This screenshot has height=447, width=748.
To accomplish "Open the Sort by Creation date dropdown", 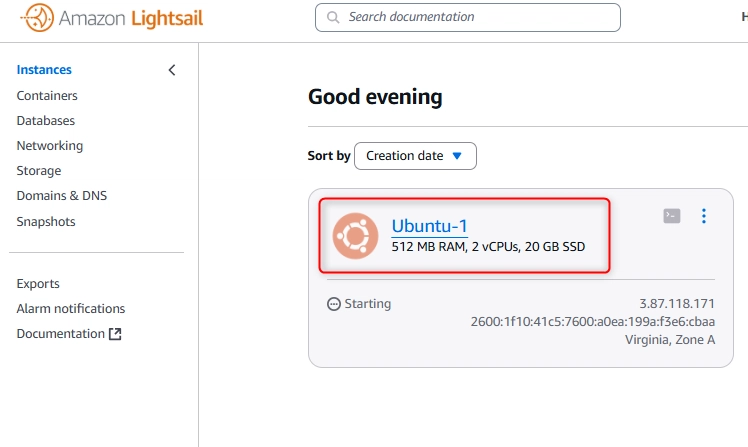I will [x=415, y=156].
